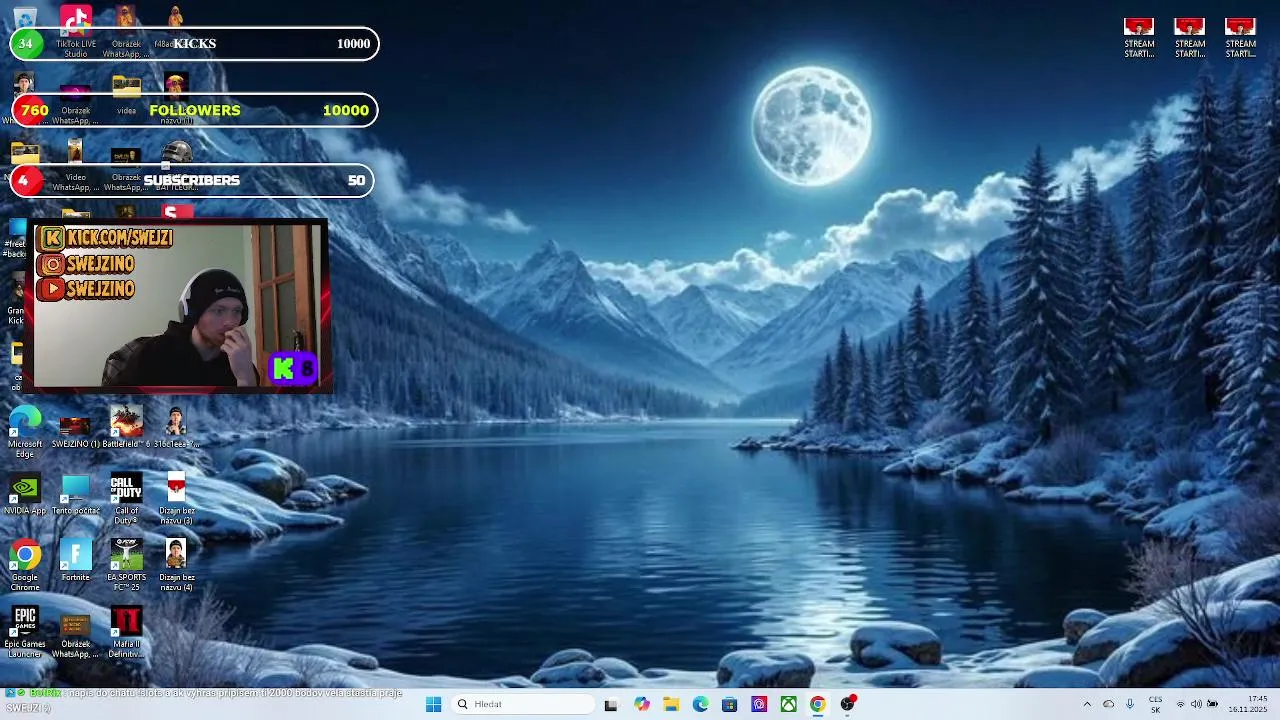Click the microphone tray icon
The image size is (1280, 720).
[x=1130, y=704]
